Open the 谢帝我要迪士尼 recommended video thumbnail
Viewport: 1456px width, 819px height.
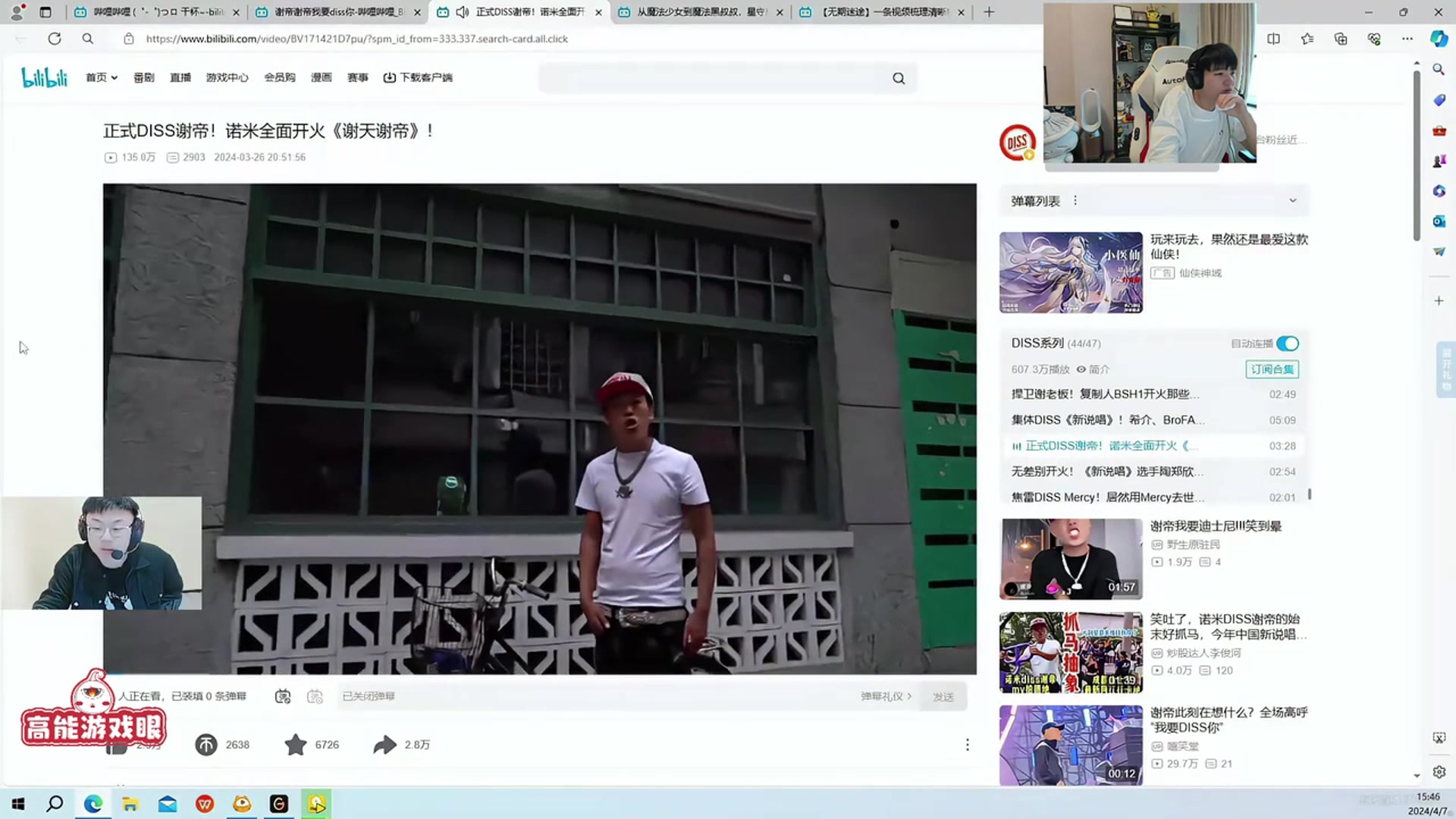(1069, 557)
